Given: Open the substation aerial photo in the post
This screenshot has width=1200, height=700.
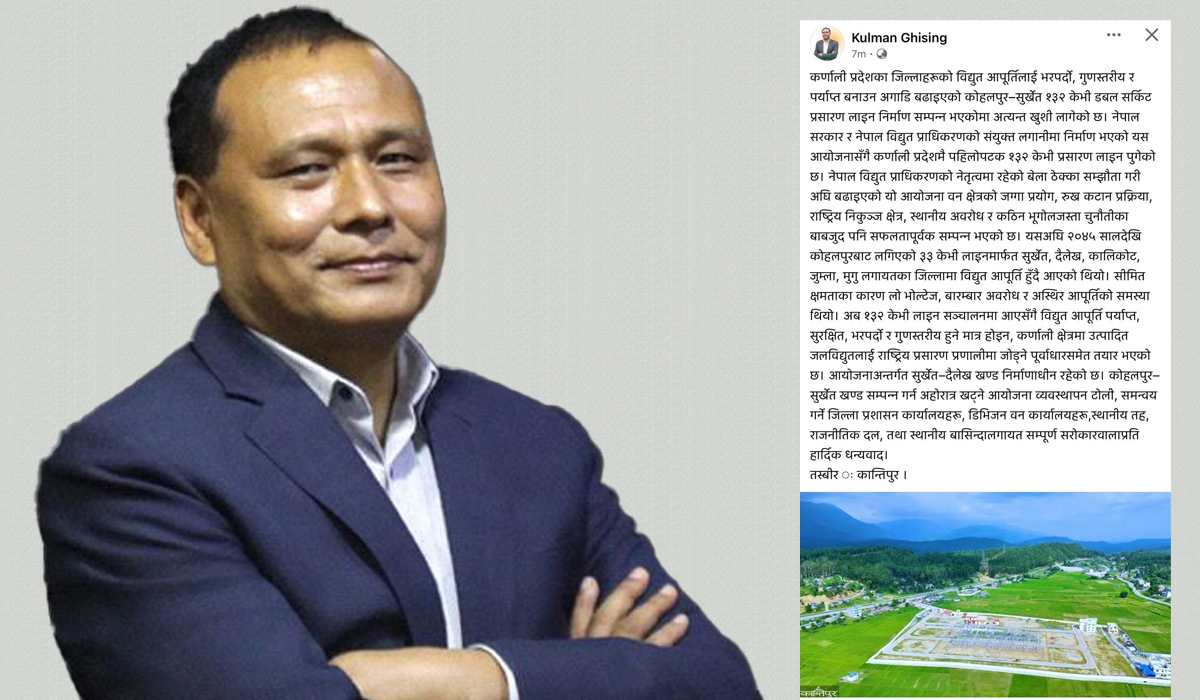Looking at the screenshot, I should (985, 595).
